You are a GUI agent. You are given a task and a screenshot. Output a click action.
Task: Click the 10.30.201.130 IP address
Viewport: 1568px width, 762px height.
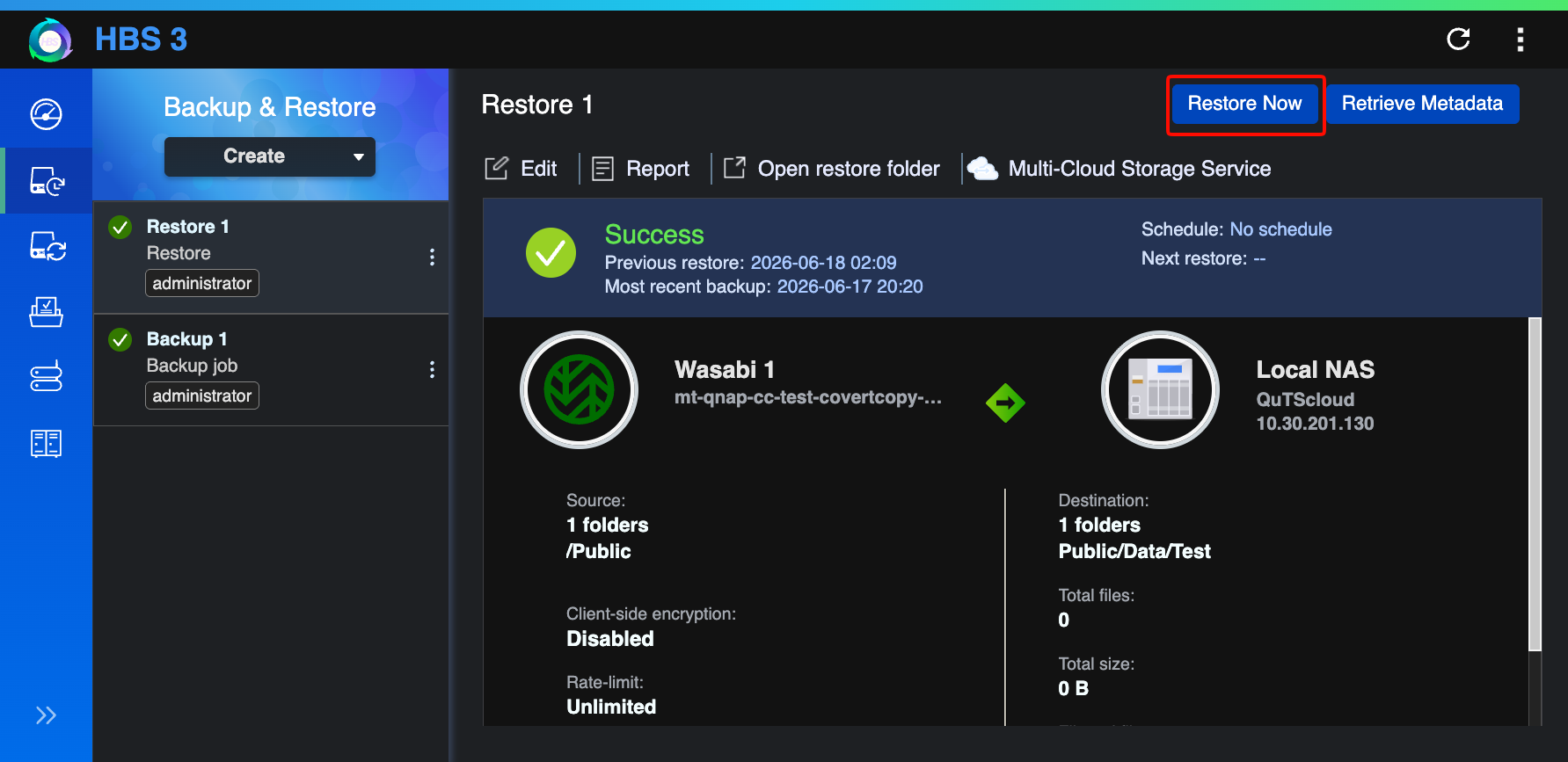(x=1315, y=424)
